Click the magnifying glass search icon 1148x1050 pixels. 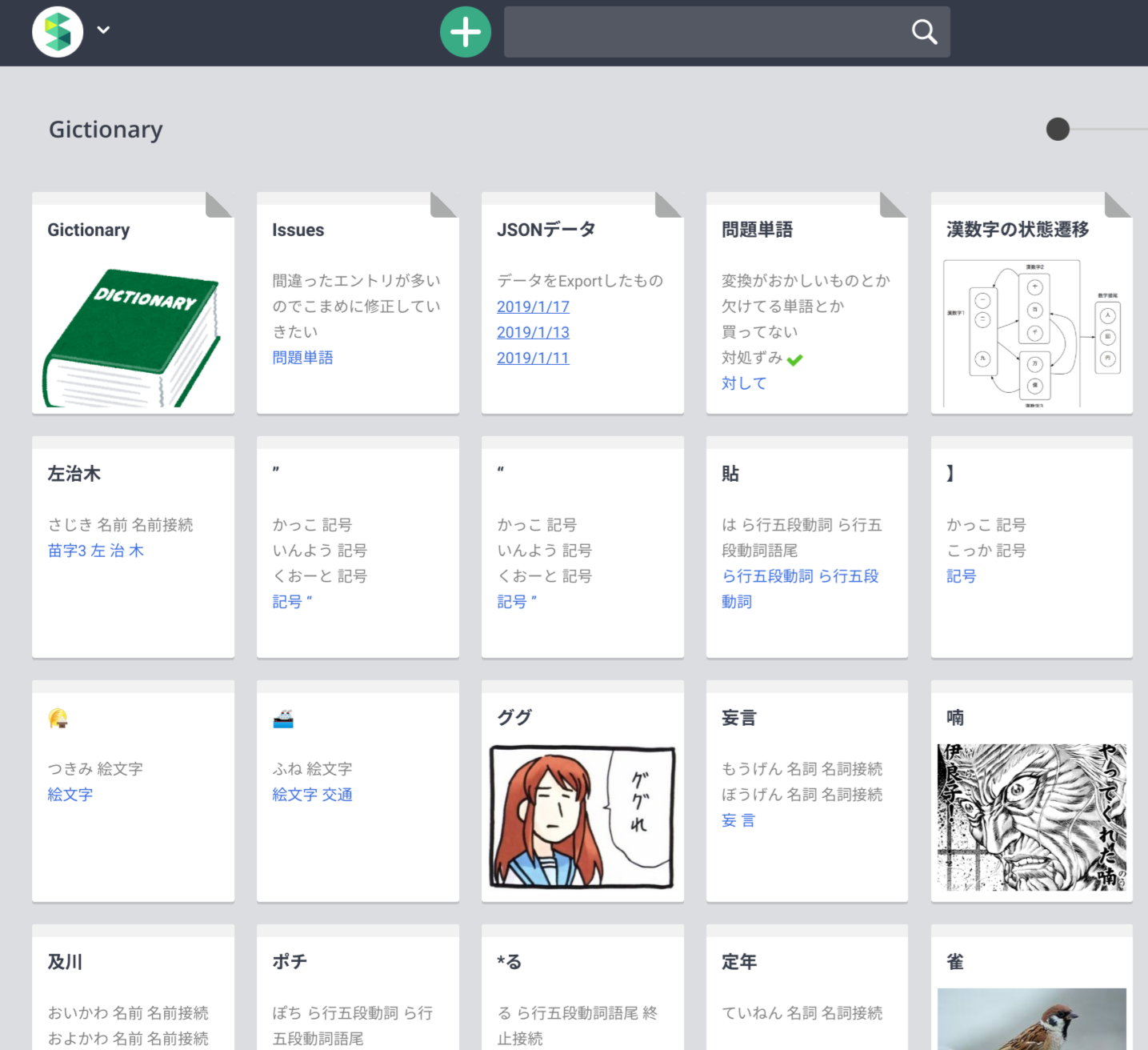(x=924, y=32)
